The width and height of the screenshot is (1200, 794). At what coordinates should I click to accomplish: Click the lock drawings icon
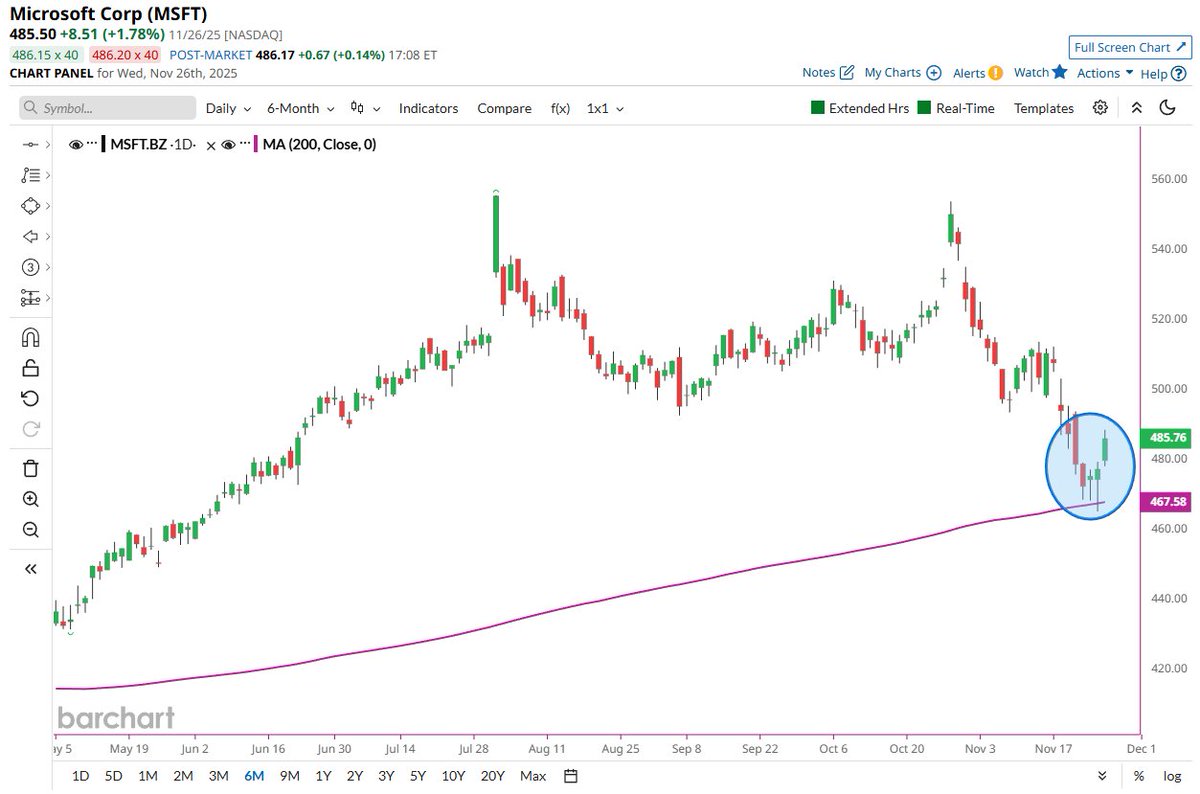click(30, 367)
